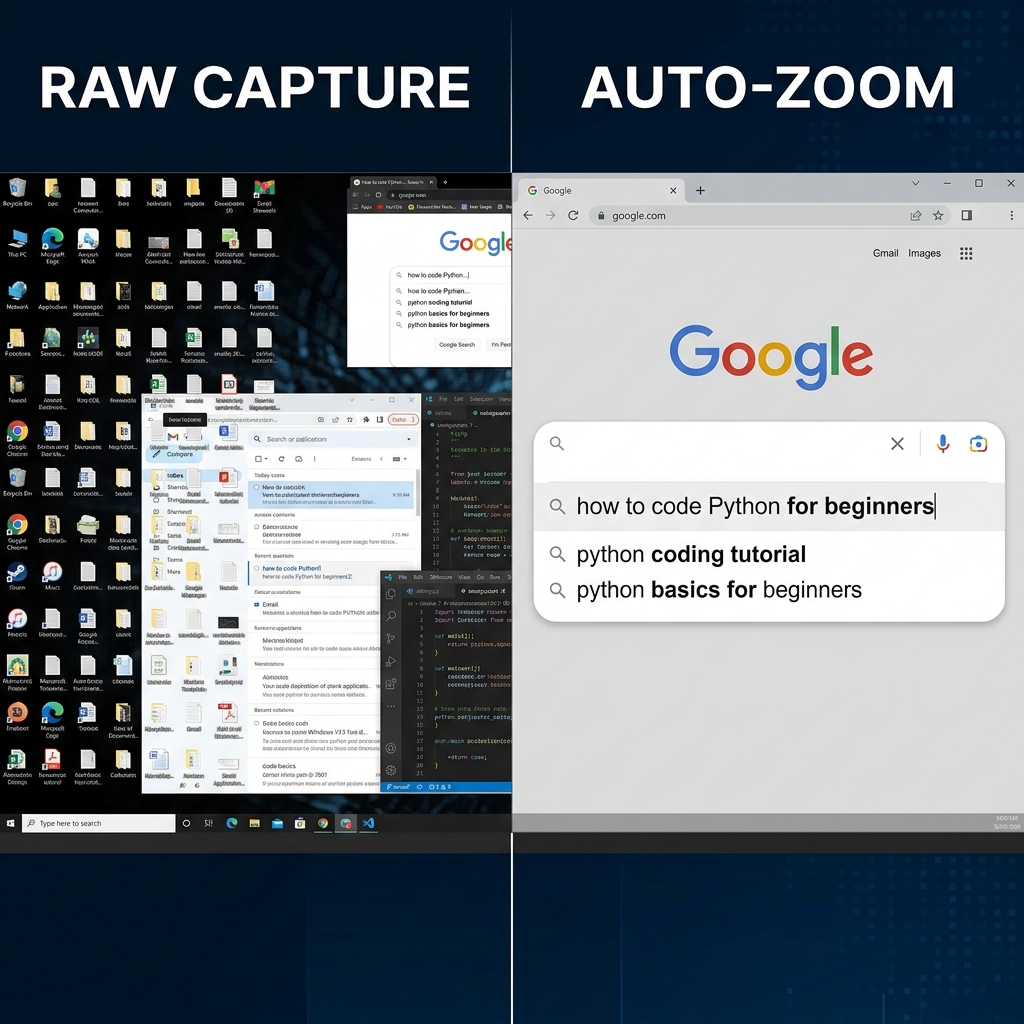Click search field in the small Chrome window
This screenshot has width=1024, height=1024.
coord(451,275)
